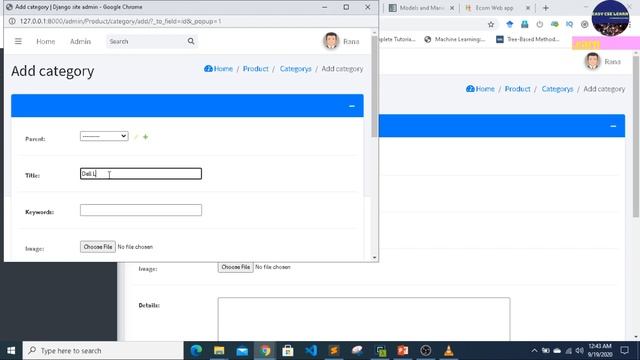Bookmark page with star icon in background browser
This screenshot has height=360, width=640.
(x=491, y=24)
